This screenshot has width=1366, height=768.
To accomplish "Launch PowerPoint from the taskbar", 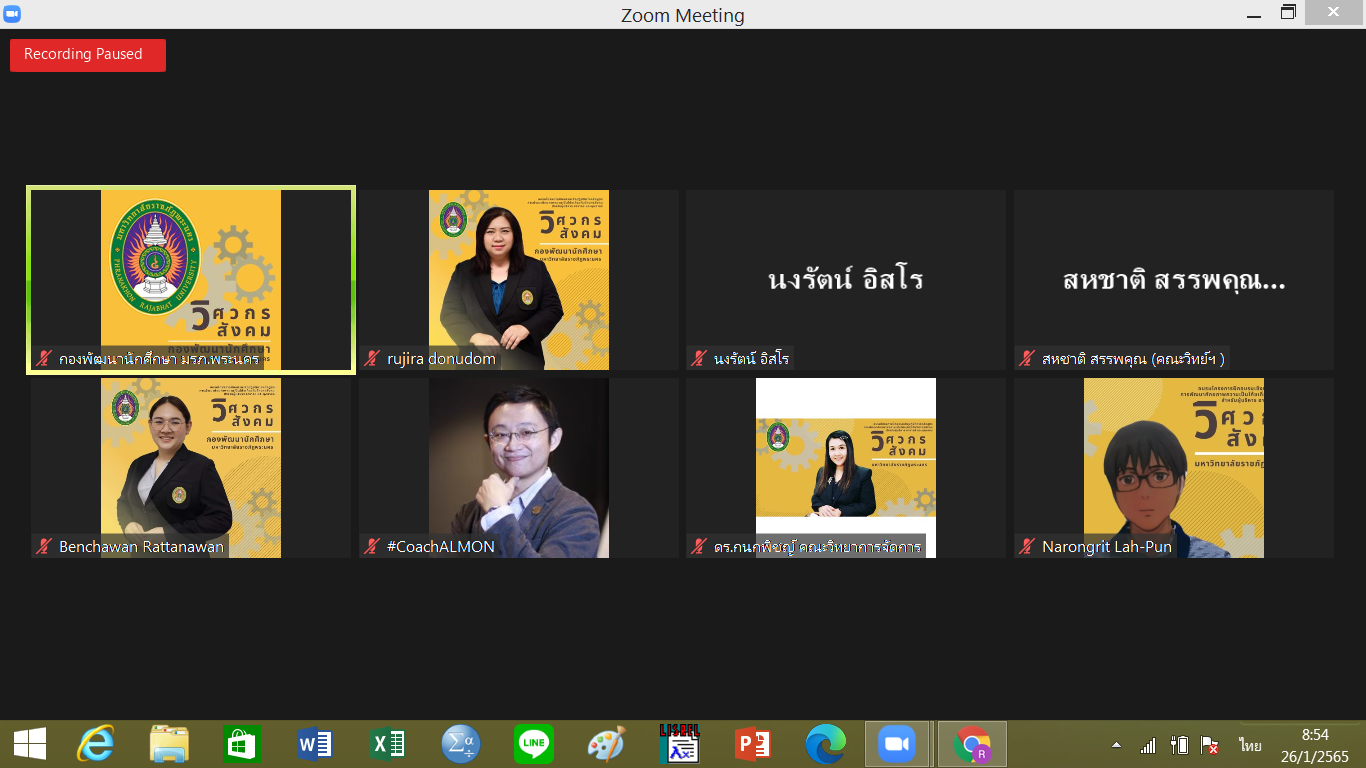I will pyautogui.click(x=752, y=744).
